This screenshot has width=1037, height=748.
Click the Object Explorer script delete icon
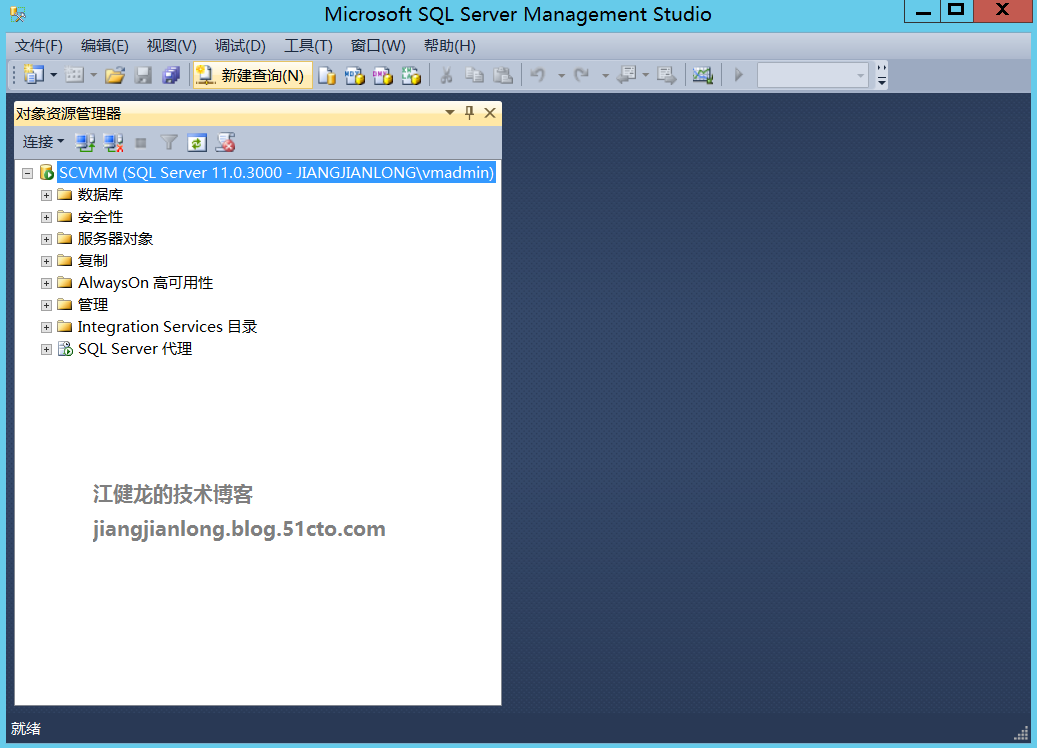pyautogui.click(x=226, y=142)
